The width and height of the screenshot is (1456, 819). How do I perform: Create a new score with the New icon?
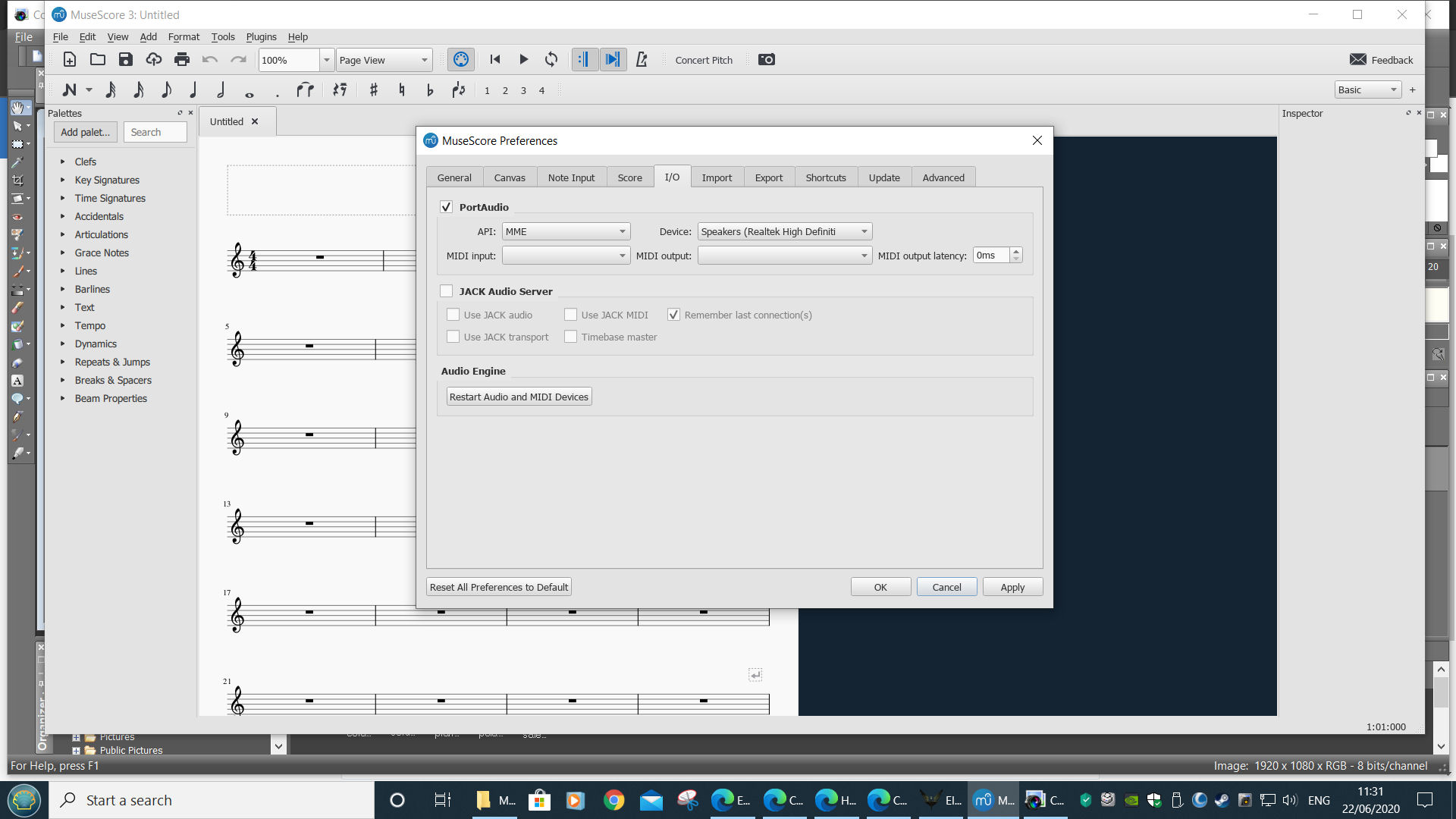point(69,60)
